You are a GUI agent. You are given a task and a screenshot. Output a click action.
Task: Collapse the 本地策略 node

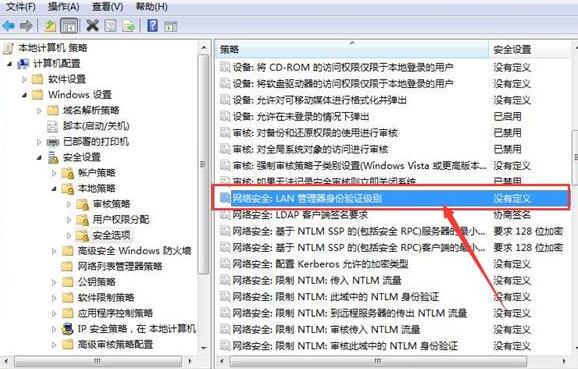coord(54,189)
